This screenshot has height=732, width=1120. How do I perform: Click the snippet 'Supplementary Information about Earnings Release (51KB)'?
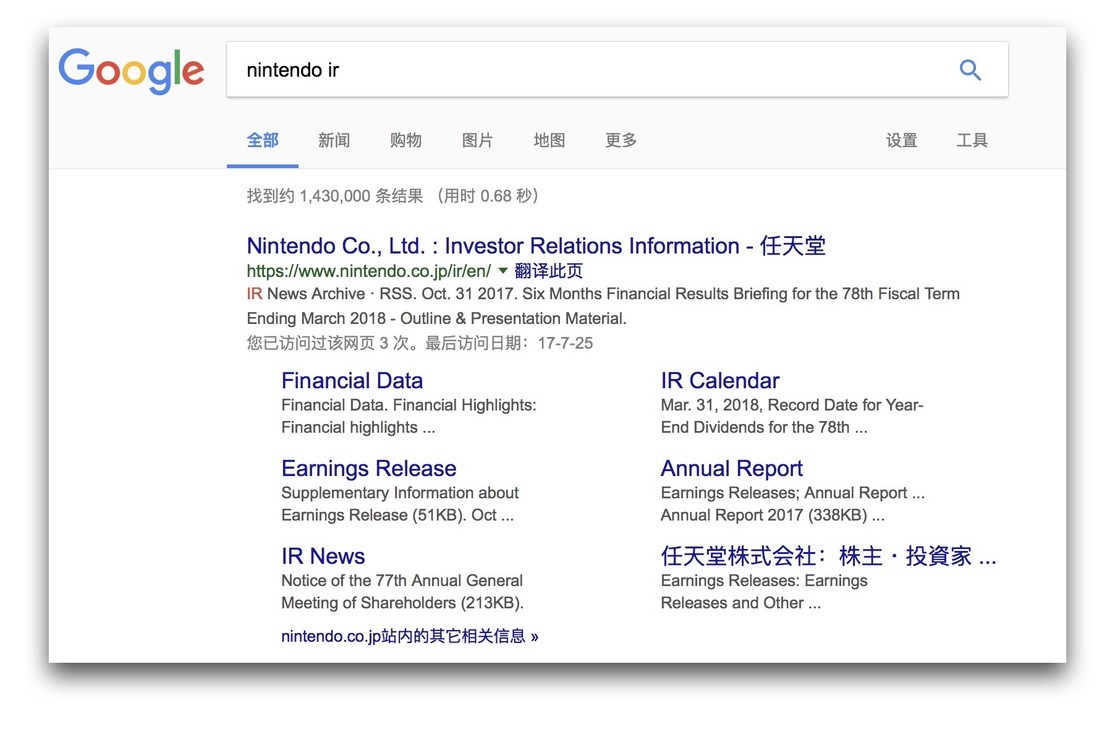click(x=400, y=503)
